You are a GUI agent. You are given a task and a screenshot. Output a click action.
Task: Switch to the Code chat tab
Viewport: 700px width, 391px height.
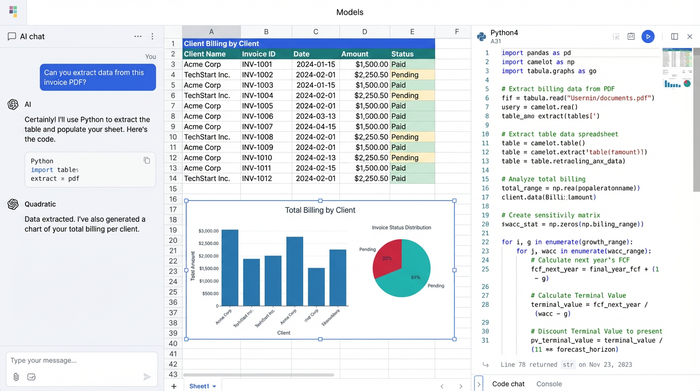pos(508,384)
